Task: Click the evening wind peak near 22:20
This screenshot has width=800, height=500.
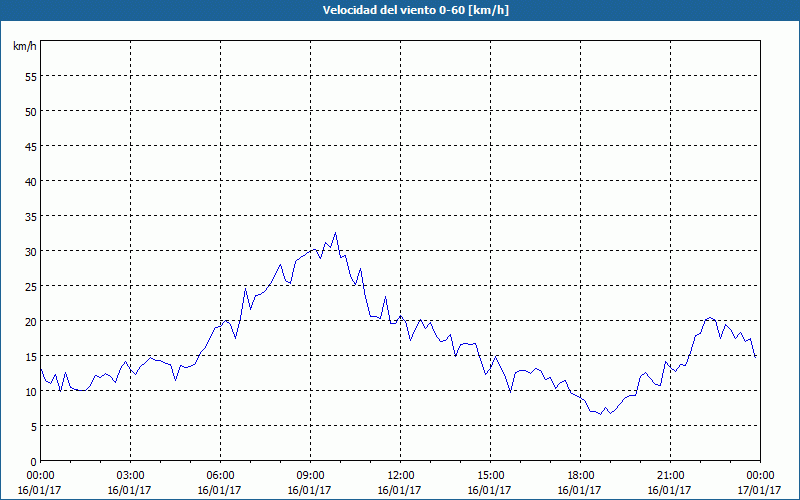Action: pyautogui.click(x=710, y=317)
